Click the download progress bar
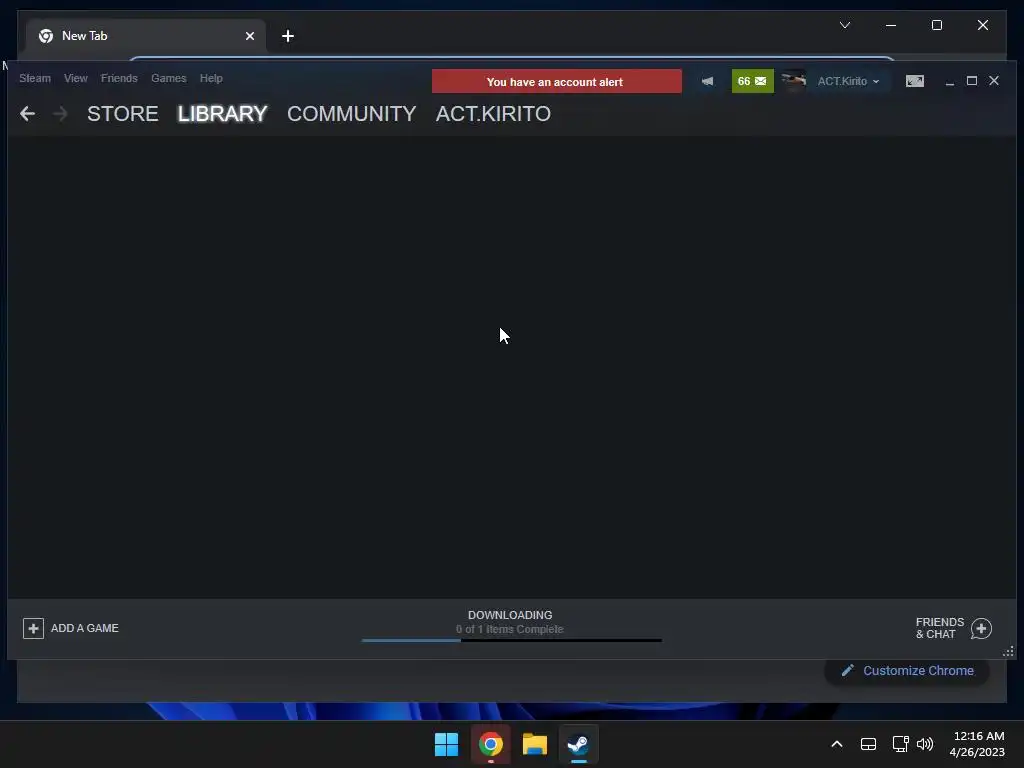Viewport: 1024px width, 768px height. (511, 641)
